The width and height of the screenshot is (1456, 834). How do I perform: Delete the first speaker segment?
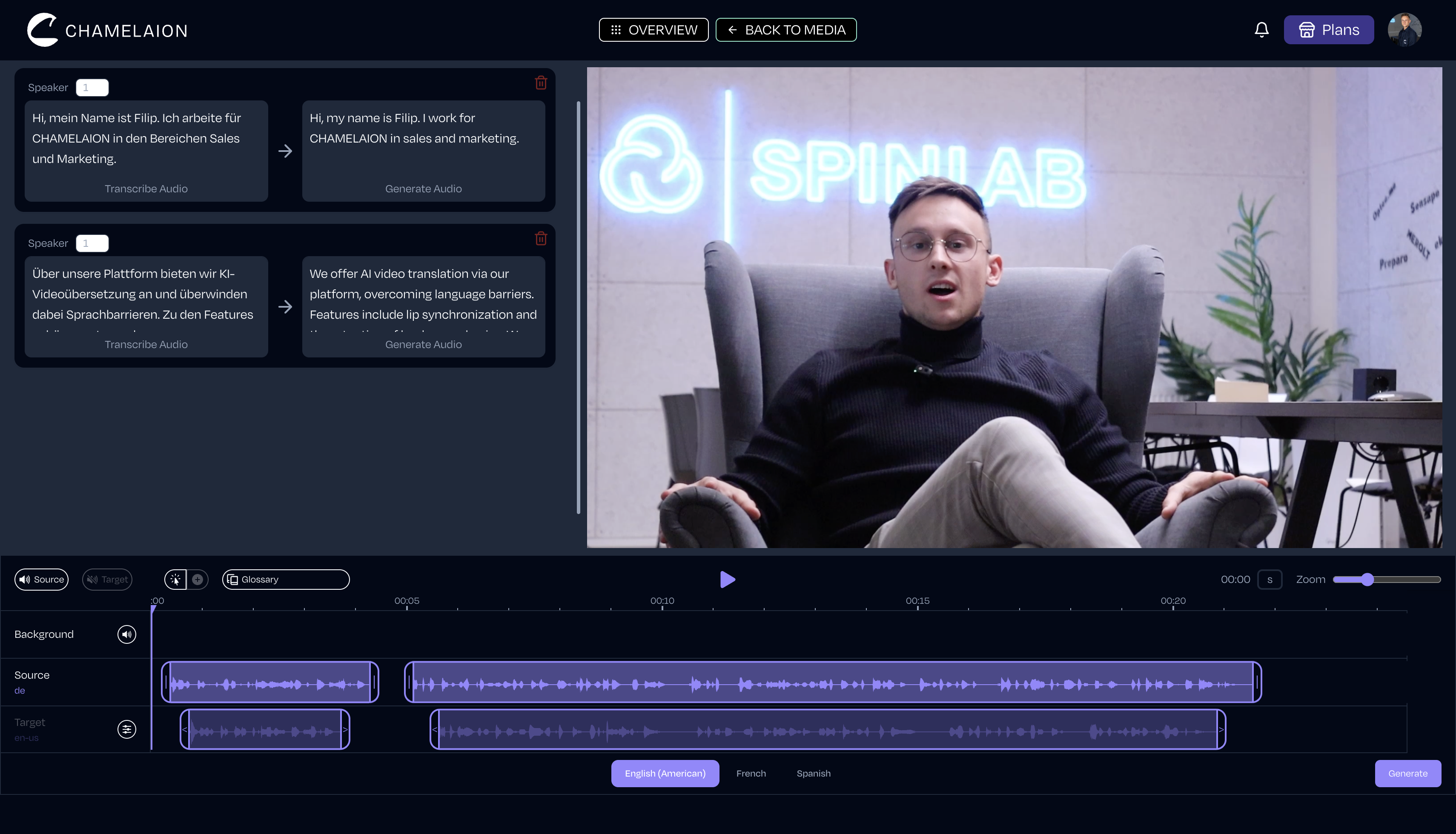coord(540,83)
